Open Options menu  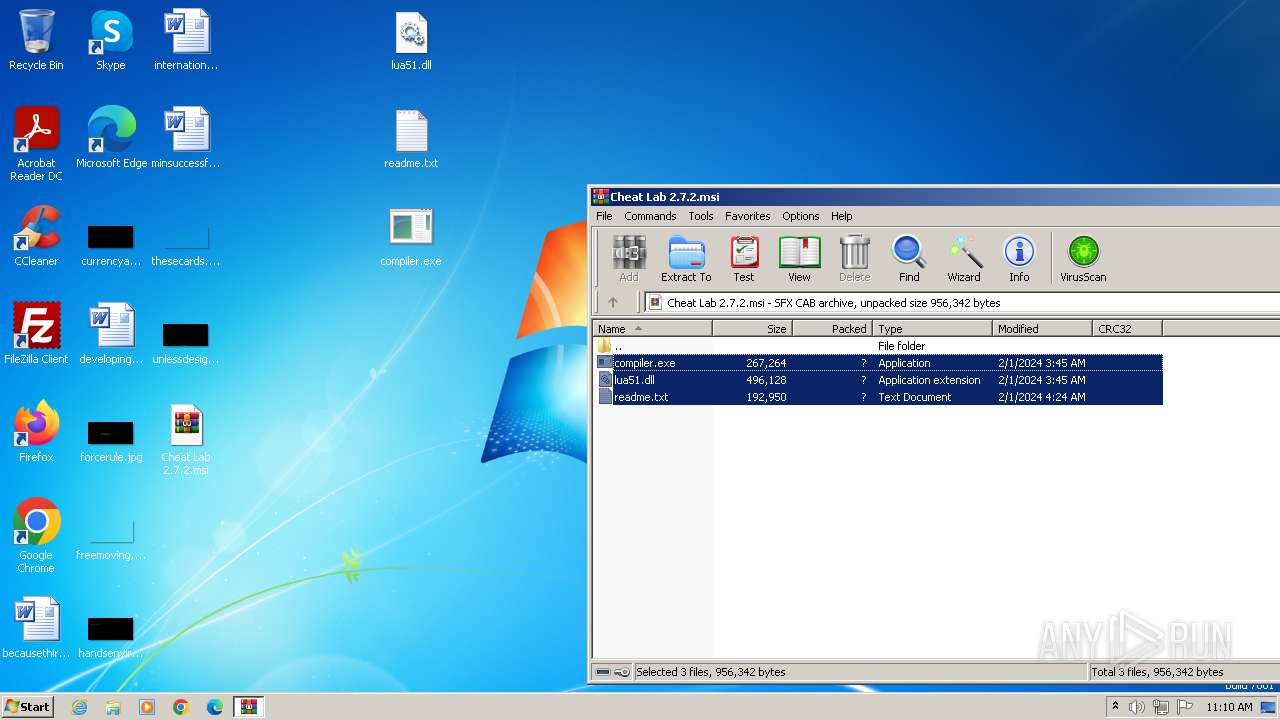tap(800, 216)
